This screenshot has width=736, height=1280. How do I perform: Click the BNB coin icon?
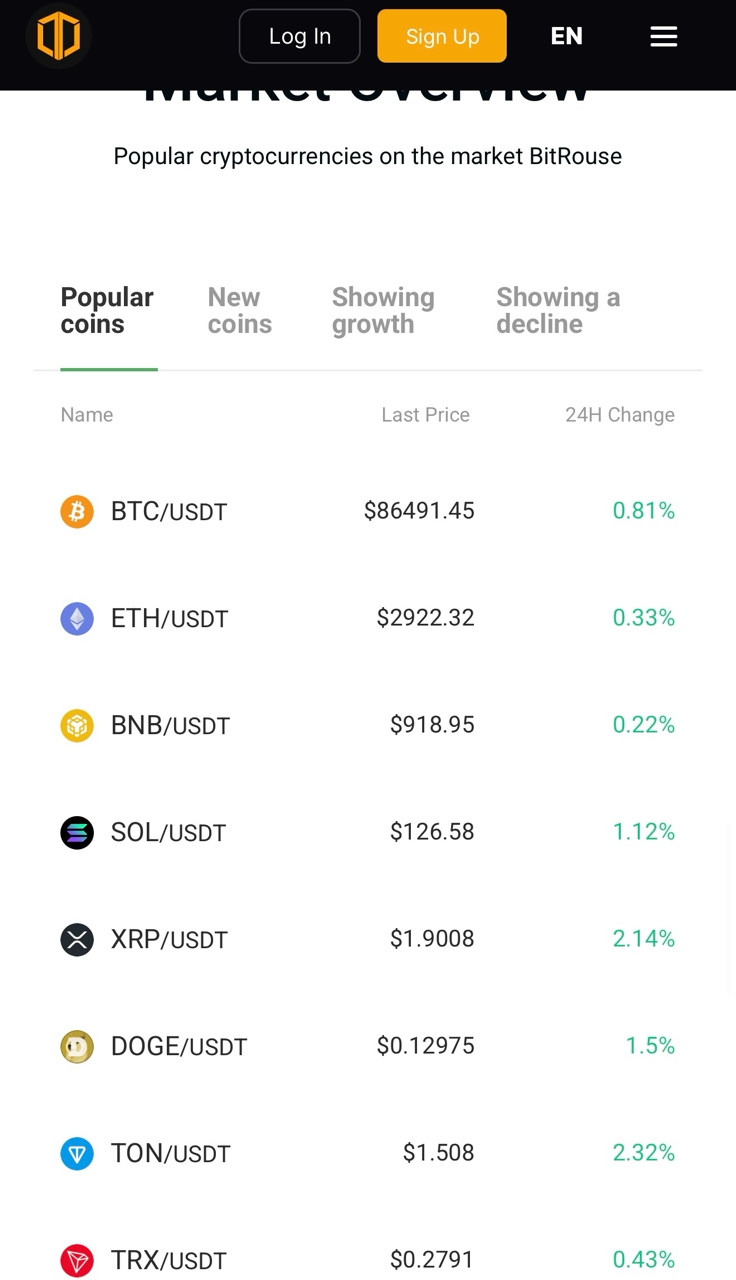(x=77, y=725)
